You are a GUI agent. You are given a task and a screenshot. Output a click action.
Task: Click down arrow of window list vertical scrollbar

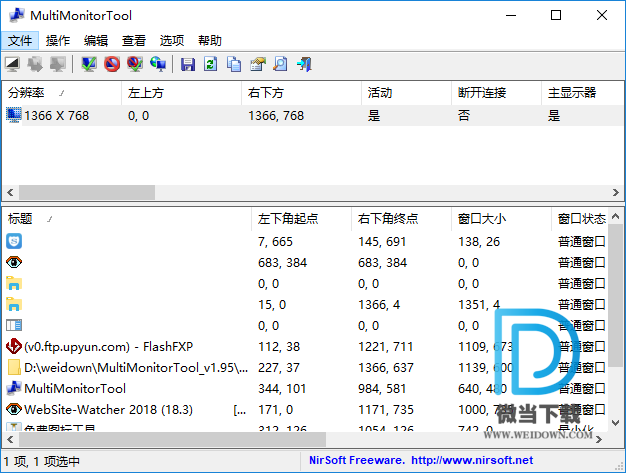point(615,422)
